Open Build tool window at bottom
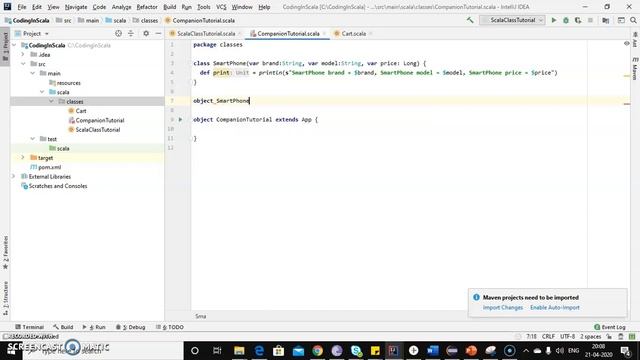This screenshot has height=360, width=640. click(63, 327)
